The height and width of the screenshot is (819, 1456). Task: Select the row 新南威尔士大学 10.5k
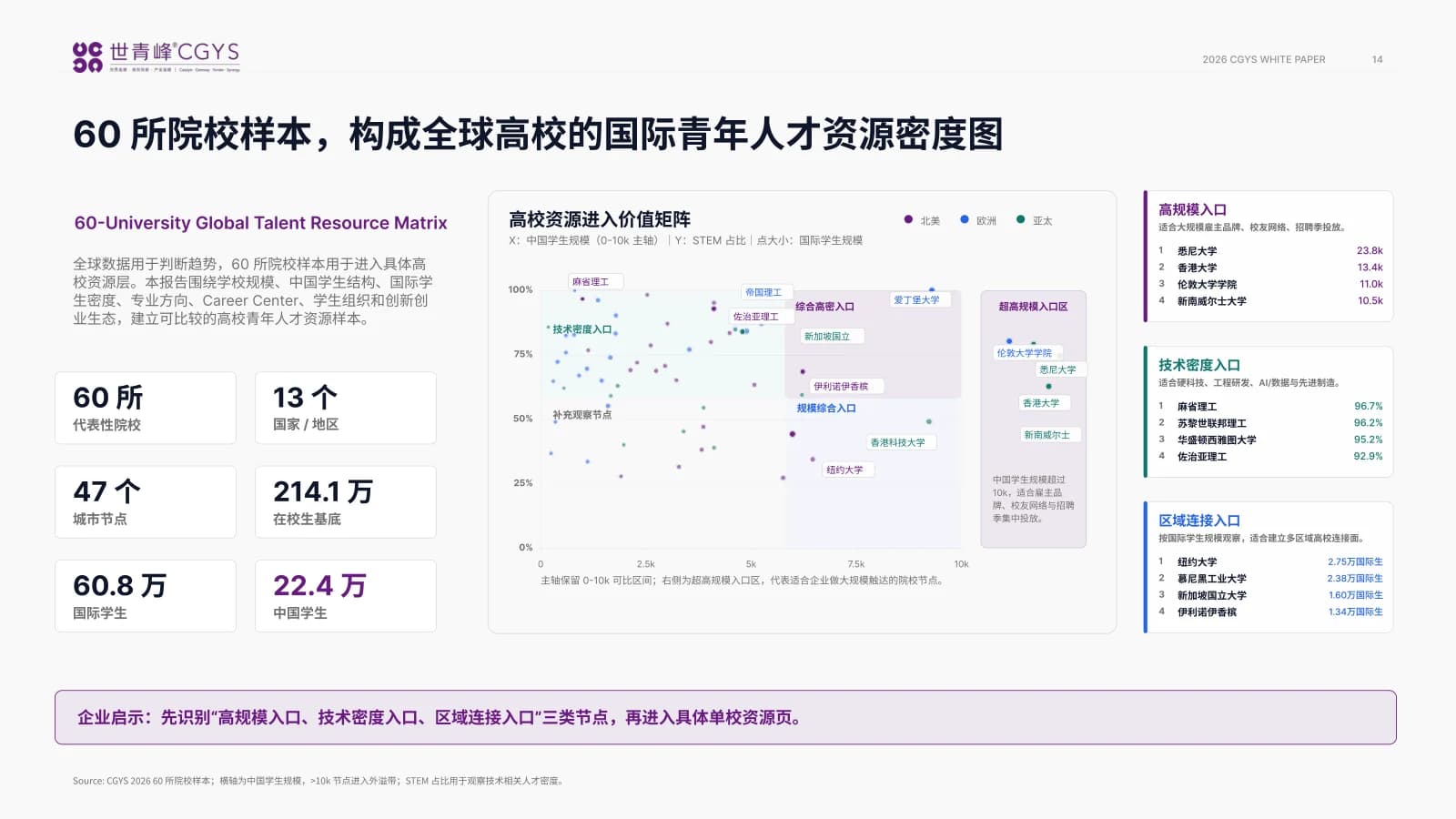(1270, 301)
